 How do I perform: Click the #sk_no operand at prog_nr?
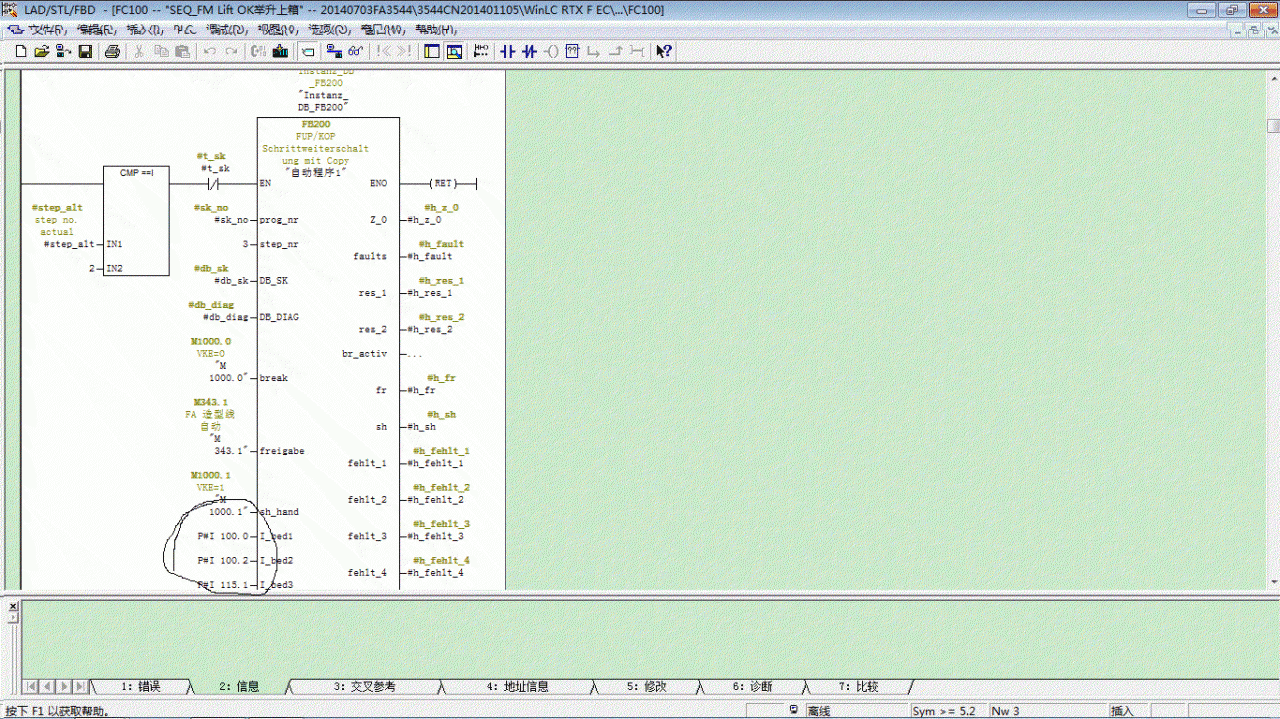click(x=231, y=220)
